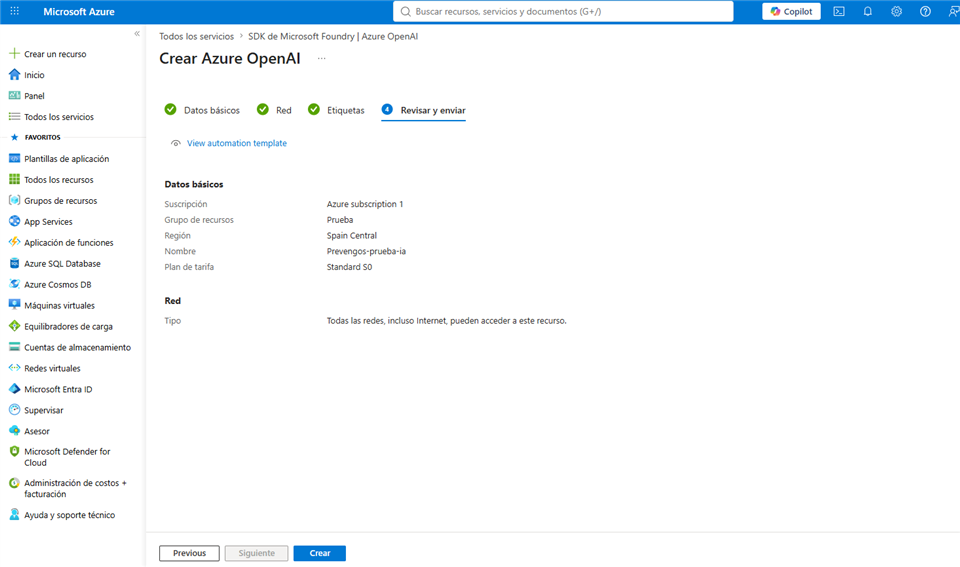Click the Plantillas de aplicación icon
This screenshot has height=567, width=960.
(14, 159)
